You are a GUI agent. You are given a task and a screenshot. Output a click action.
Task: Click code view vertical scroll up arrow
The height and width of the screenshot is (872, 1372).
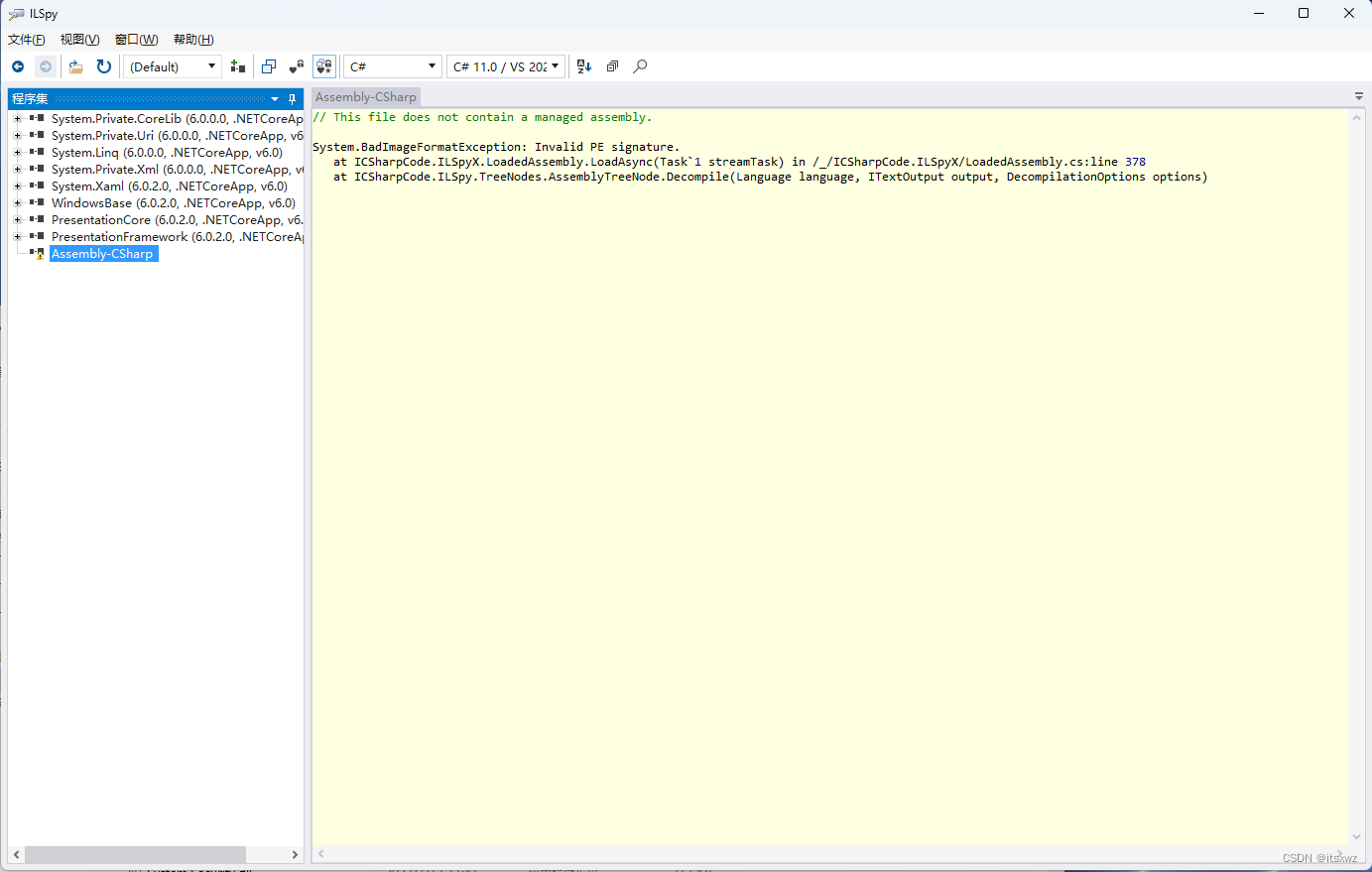(x=1356, y=118)
